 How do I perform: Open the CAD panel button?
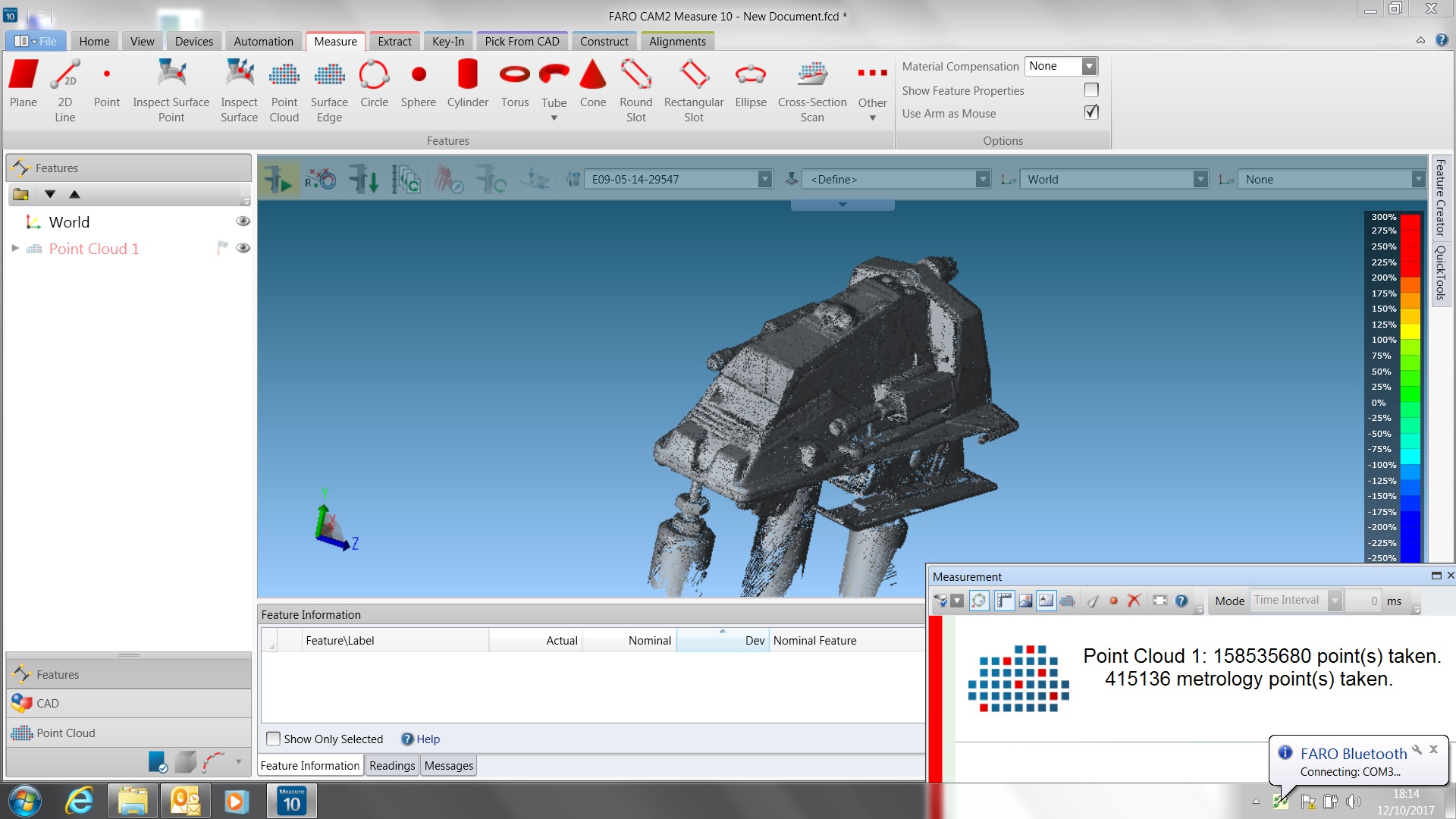tap(129, 704)
